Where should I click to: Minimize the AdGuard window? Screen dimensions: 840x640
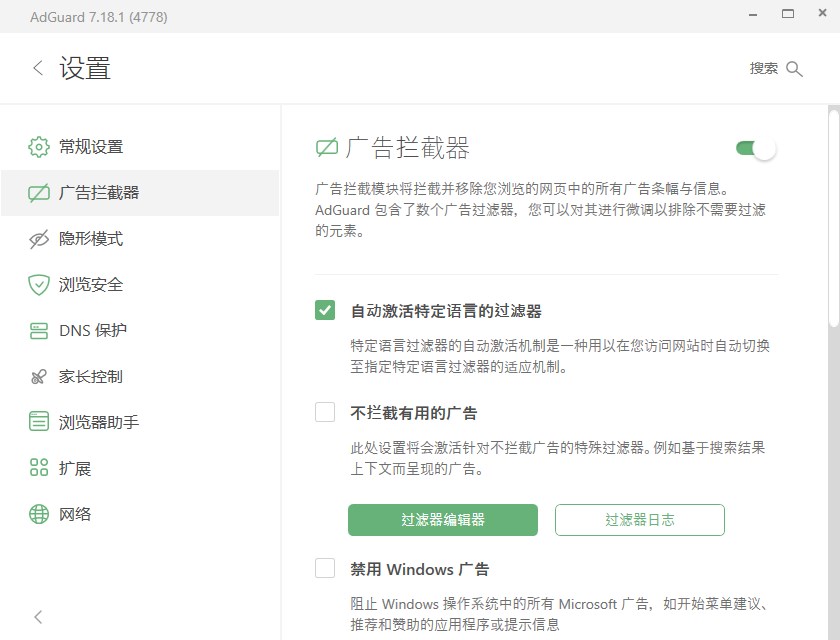[x=753, y=14]
